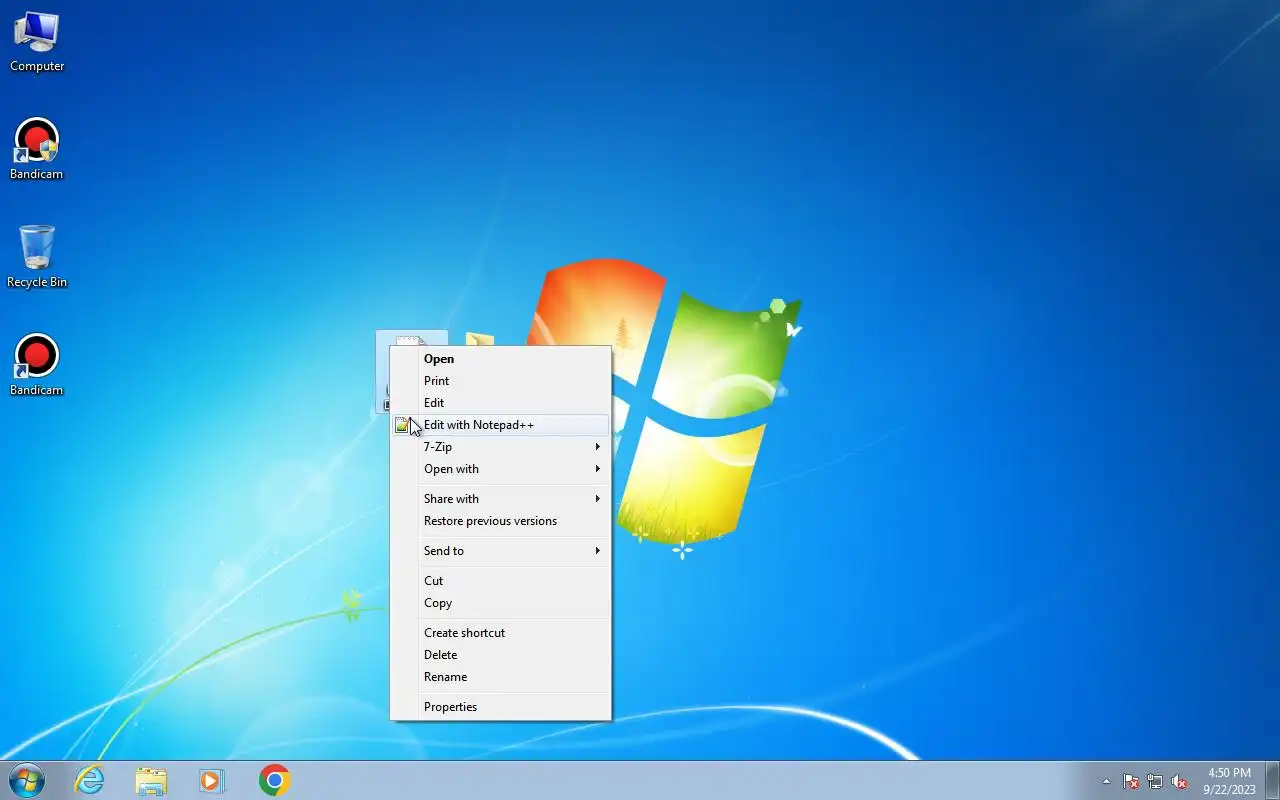The height and width of the screenshot is (800, 1280).
Task: Click the network status tray icon
Action: 1155,781
